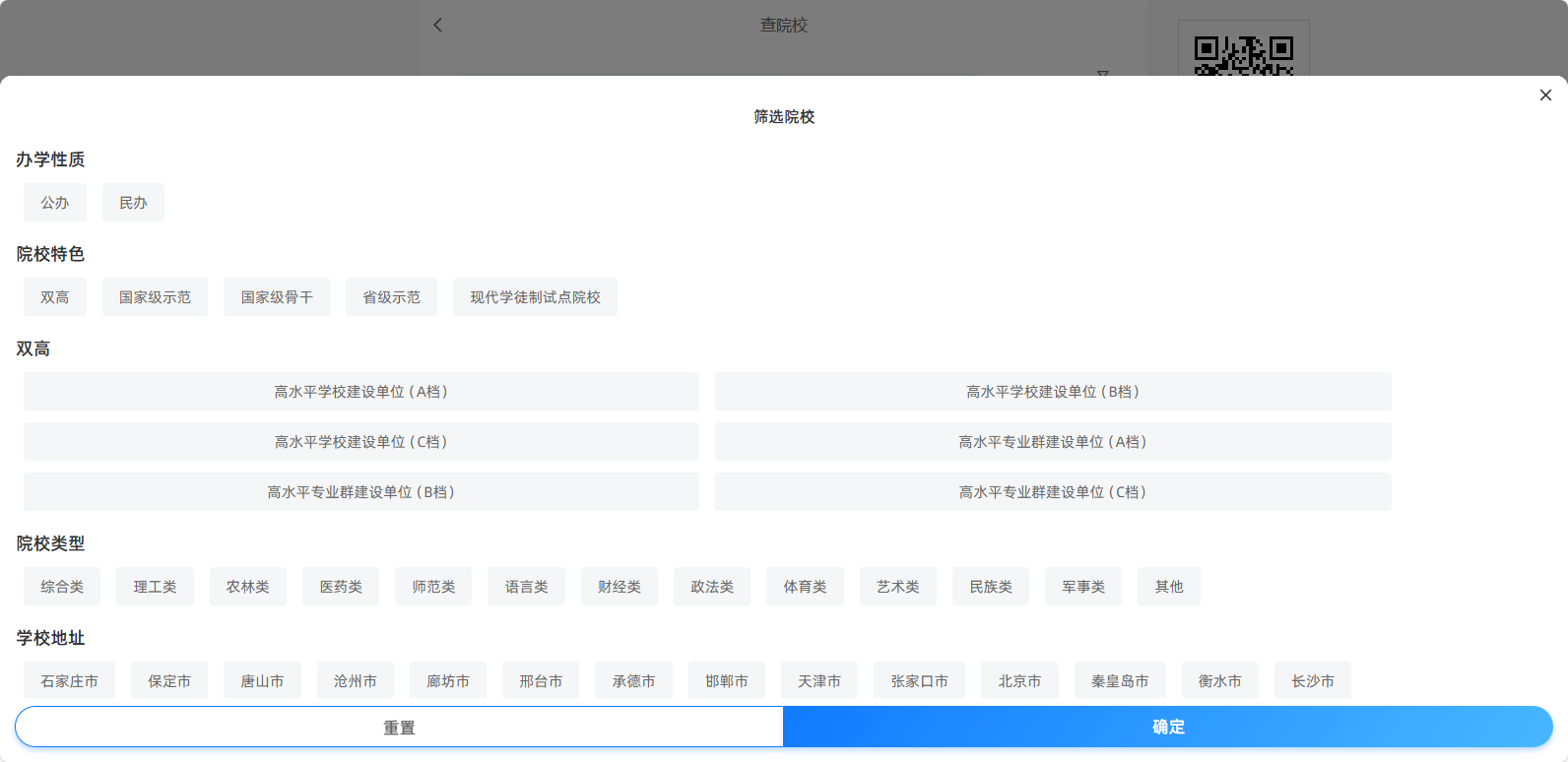The image size is (1568, 762).
Task: Filter by 廊坊市 location
Action: point(448,681)
